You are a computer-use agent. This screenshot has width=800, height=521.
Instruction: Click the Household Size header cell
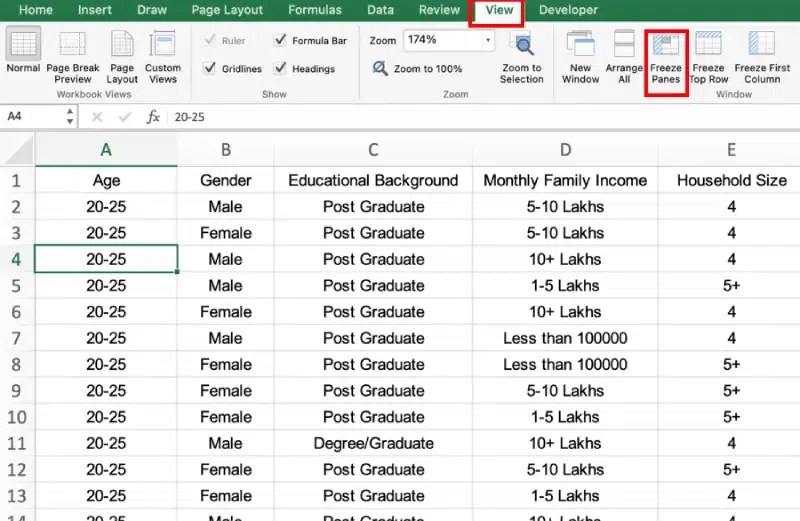pos(731,180)
